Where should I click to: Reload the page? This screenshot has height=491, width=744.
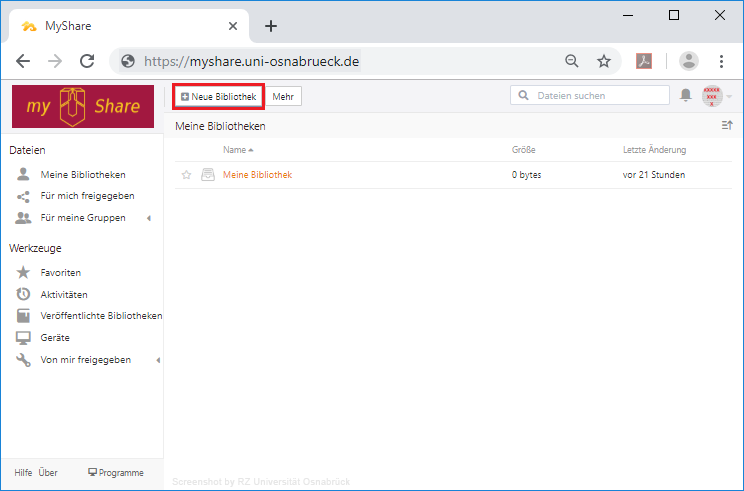[87, 61]
